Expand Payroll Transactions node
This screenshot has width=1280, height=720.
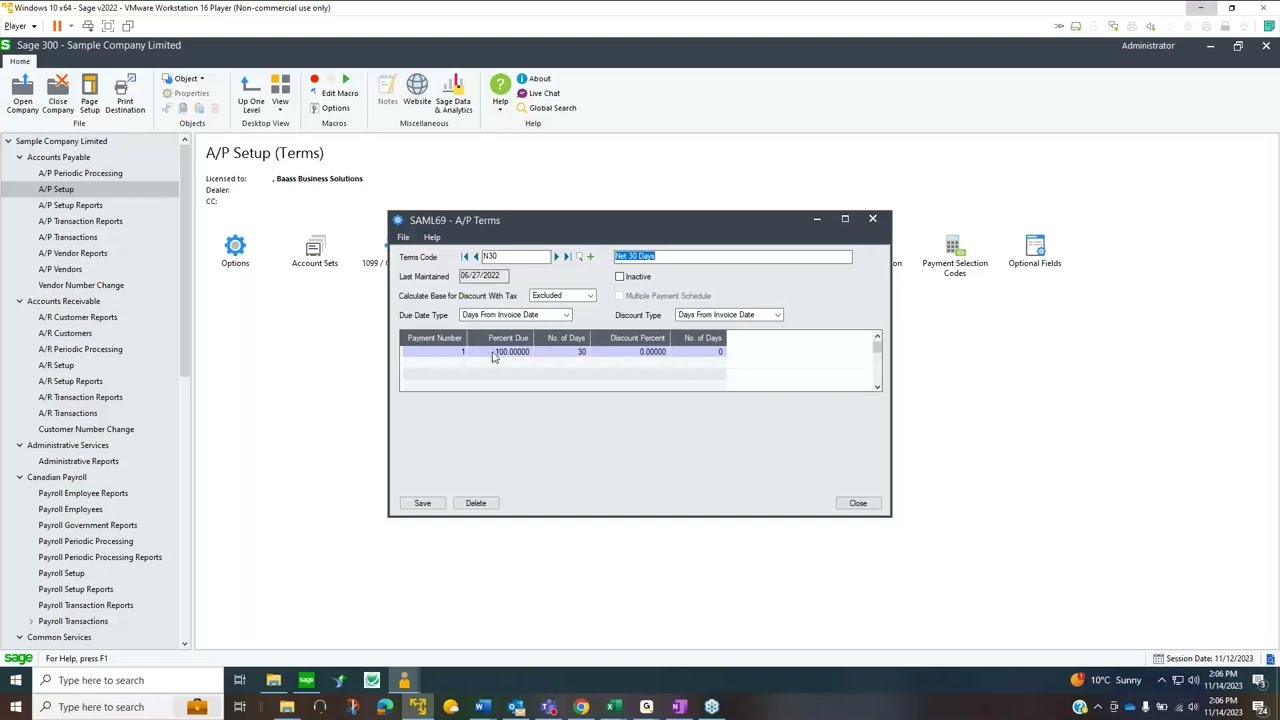pyautogui.click(x=31, y=621)
